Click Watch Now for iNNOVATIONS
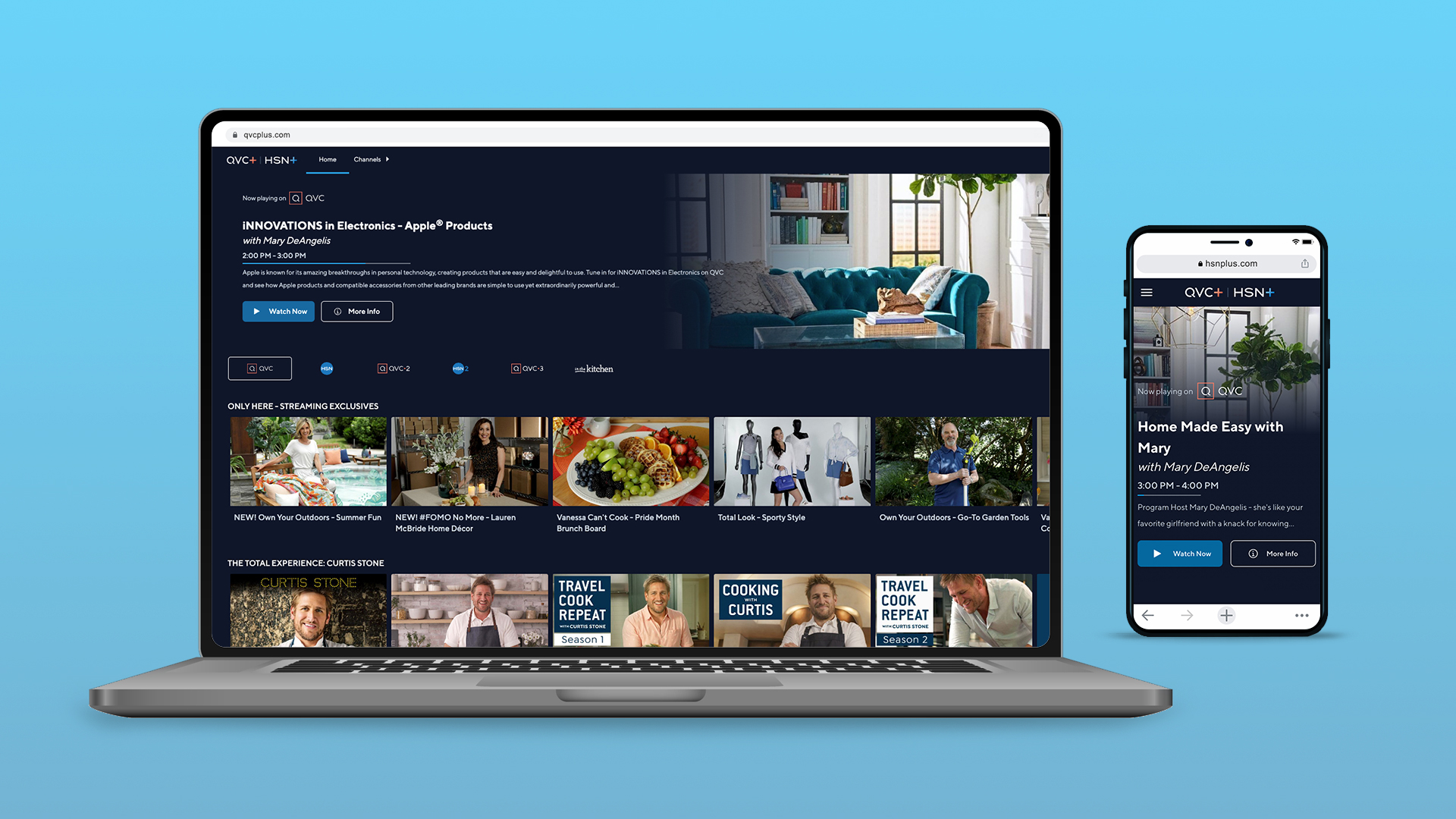This screenshot has width=1456, height=819. point(278,311)
